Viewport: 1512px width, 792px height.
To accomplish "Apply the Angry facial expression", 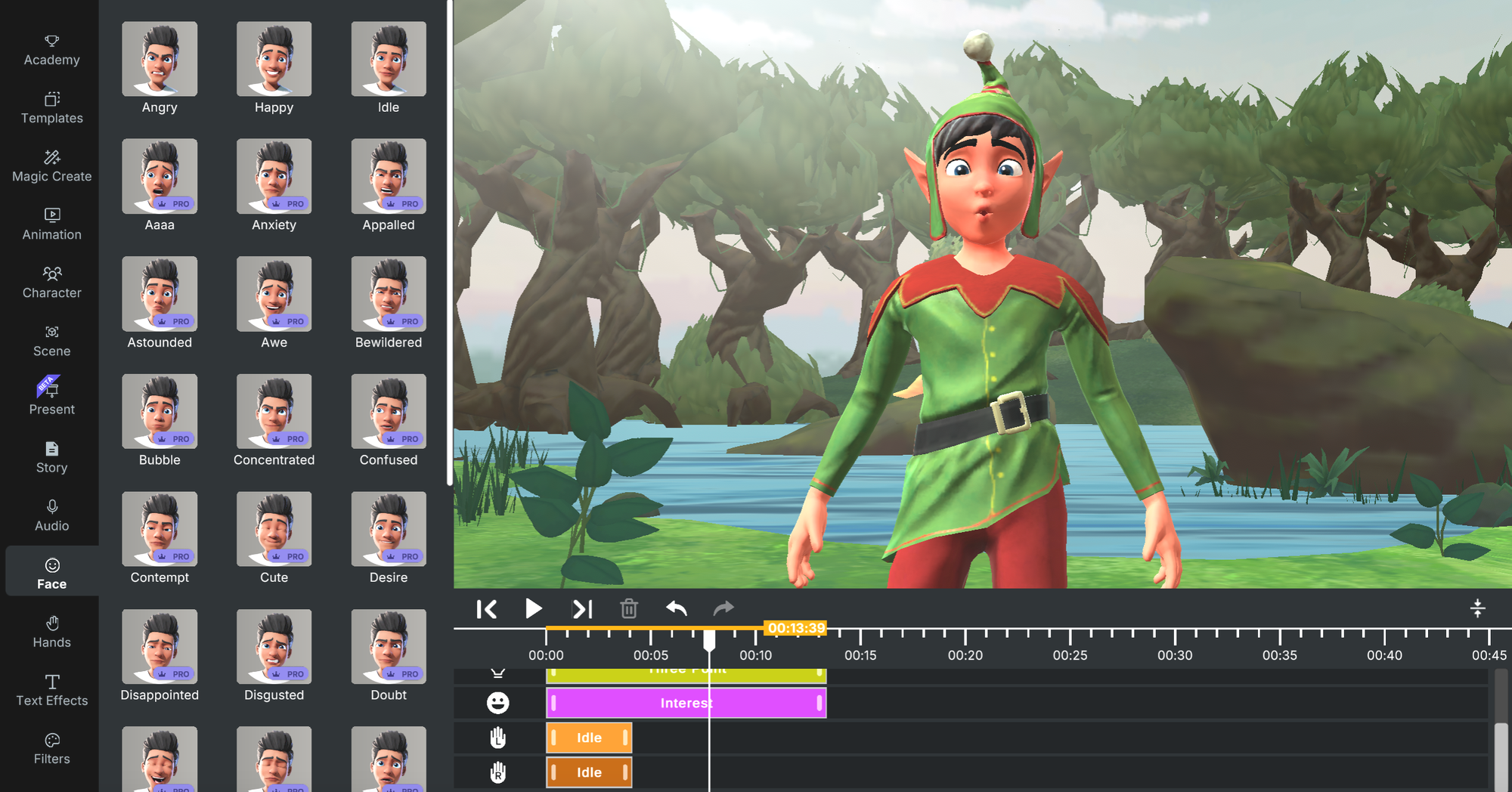I will pyautogui.click(x=159, y=59).
